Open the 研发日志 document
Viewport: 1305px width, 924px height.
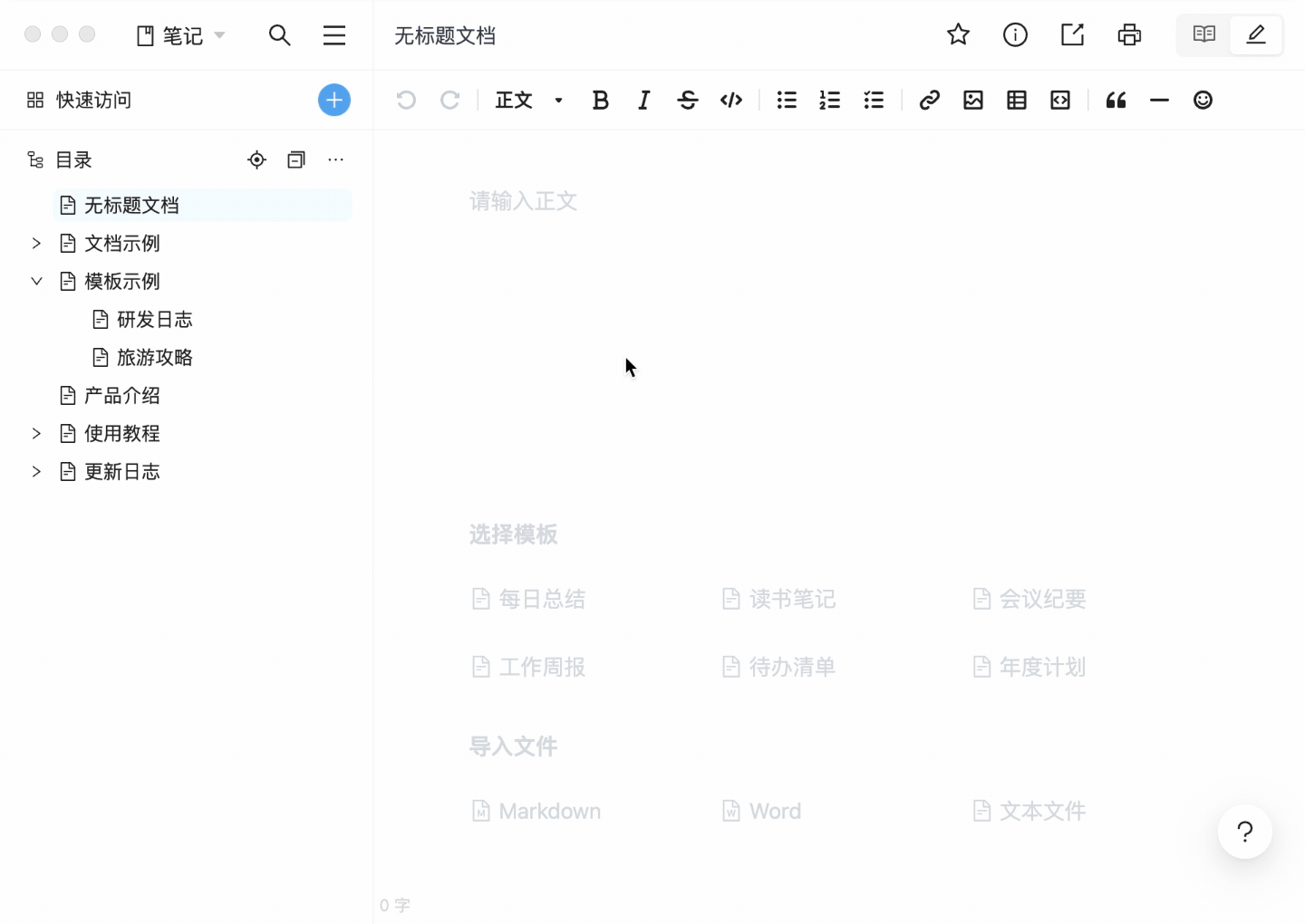click(154, 319)
